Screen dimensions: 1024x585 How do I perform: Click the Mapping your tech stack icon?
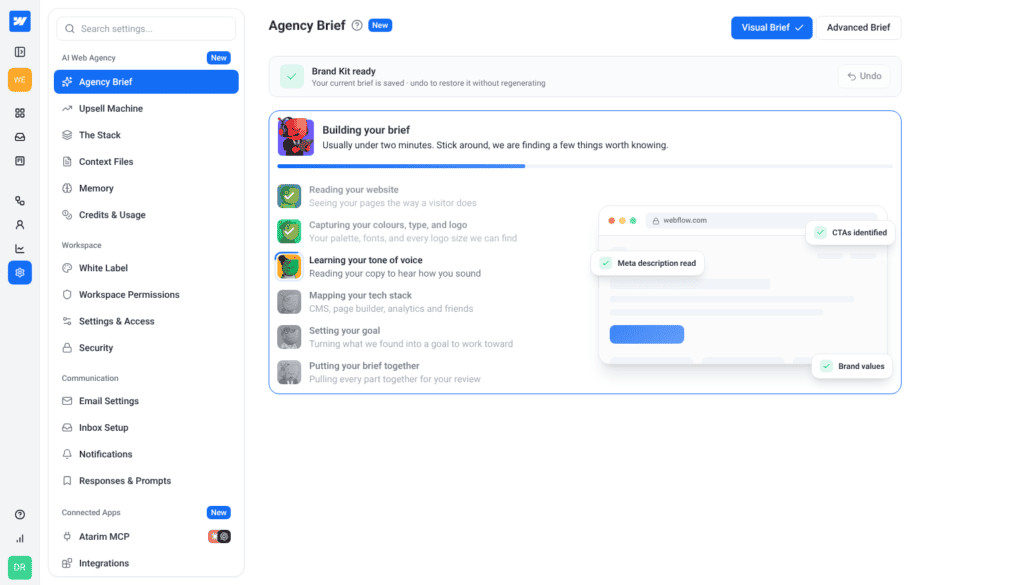tap(289, 302)
